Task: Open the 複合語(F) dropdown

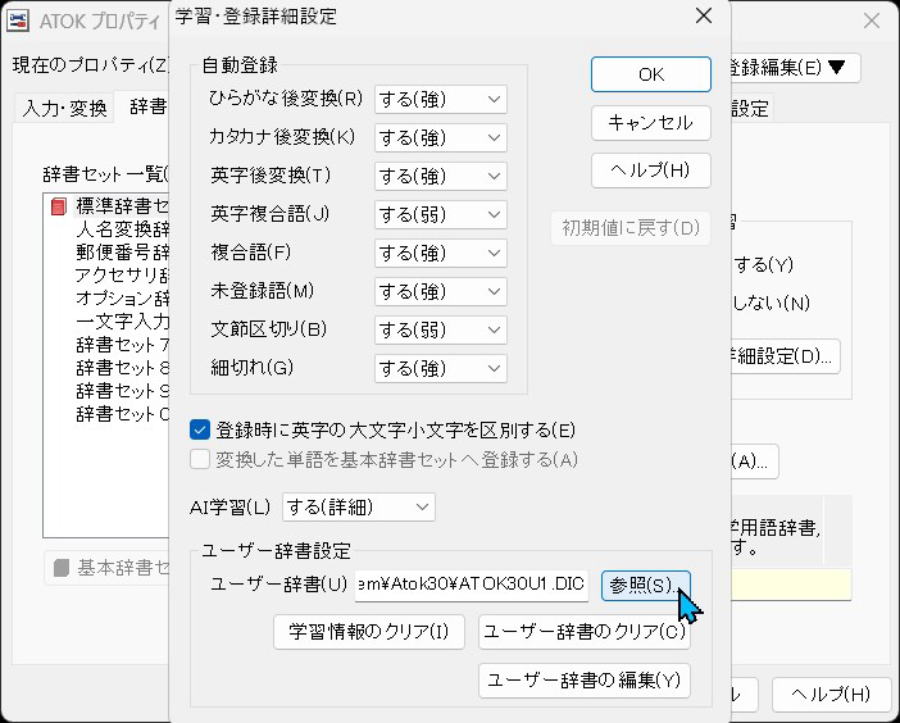Action: (440, 253)
